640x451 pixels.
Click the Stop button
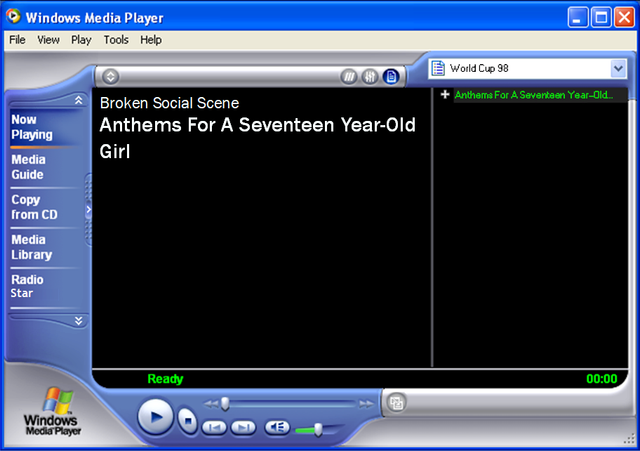[187, 420]
